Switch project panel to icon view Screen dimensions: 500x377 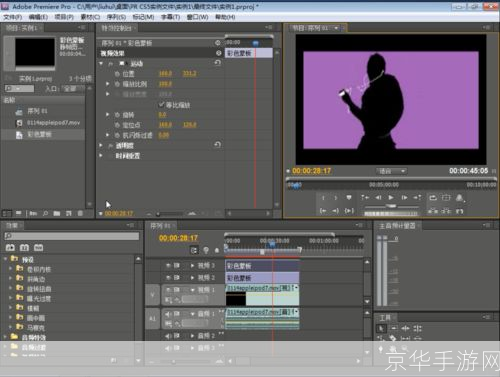(19, 213)
